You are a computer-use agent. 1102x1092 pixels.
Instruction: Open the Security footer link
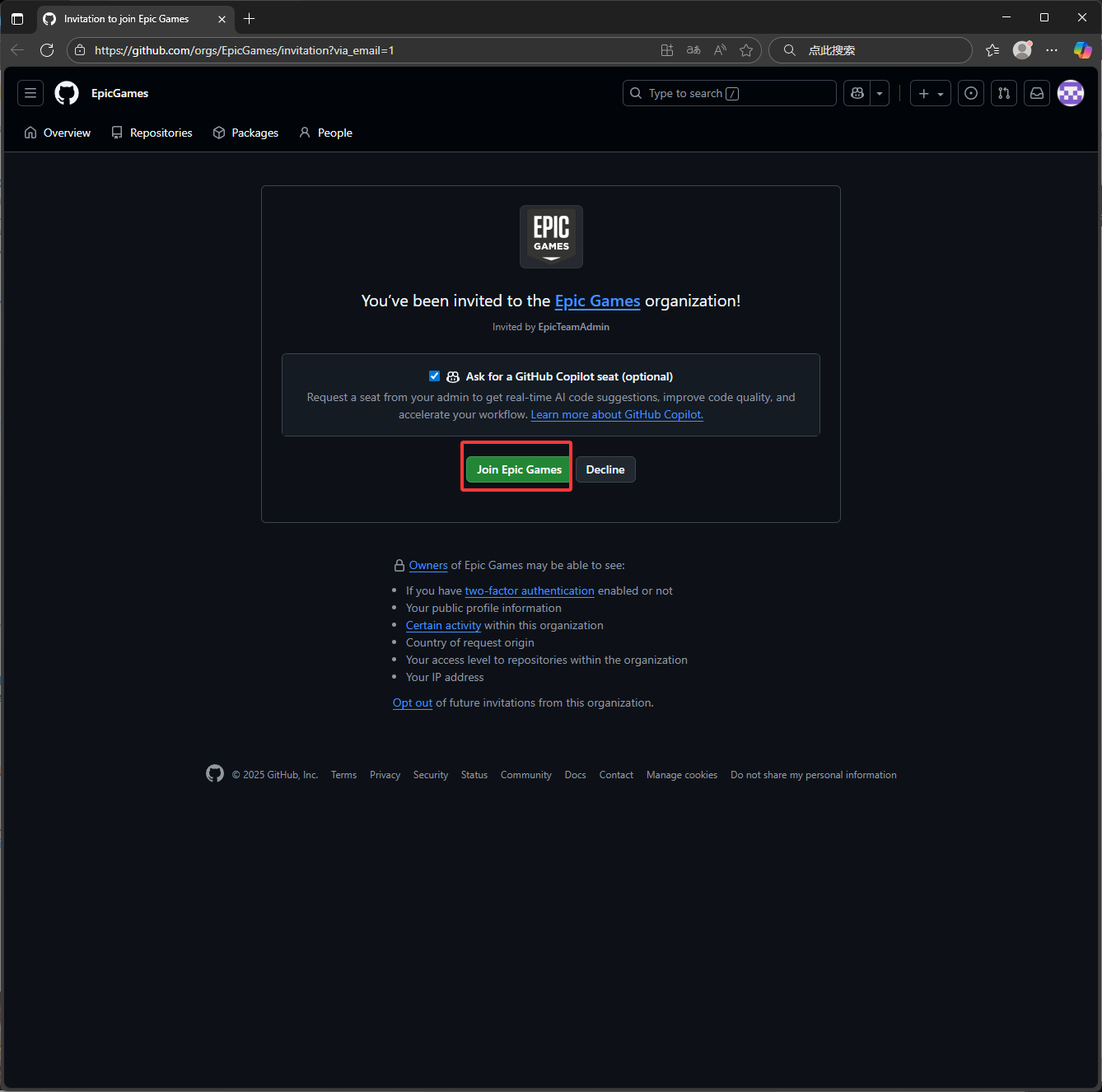click(x=431, y=775)
